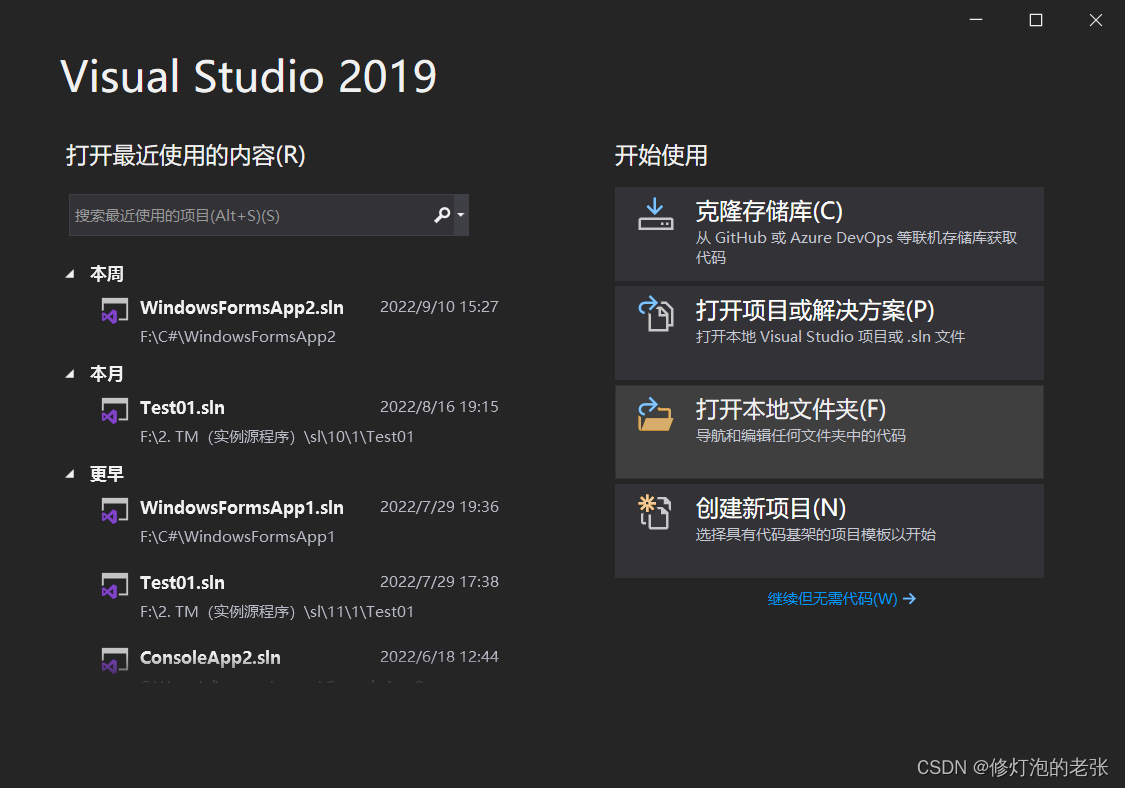Viewport: 1125px width, 788px height.
Task: Click the open local folder icon
Action: (656, 414)
